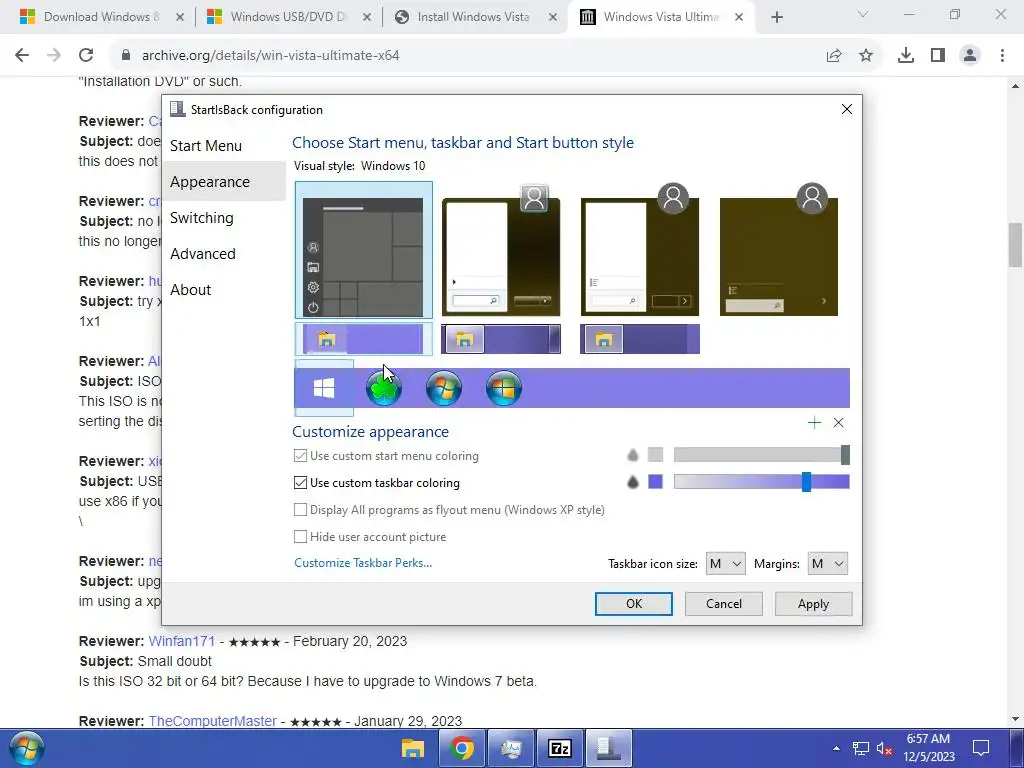Click the purple taskbar color swatch
This screenshot has width=1024, height=768.
(x=655, y=482)
